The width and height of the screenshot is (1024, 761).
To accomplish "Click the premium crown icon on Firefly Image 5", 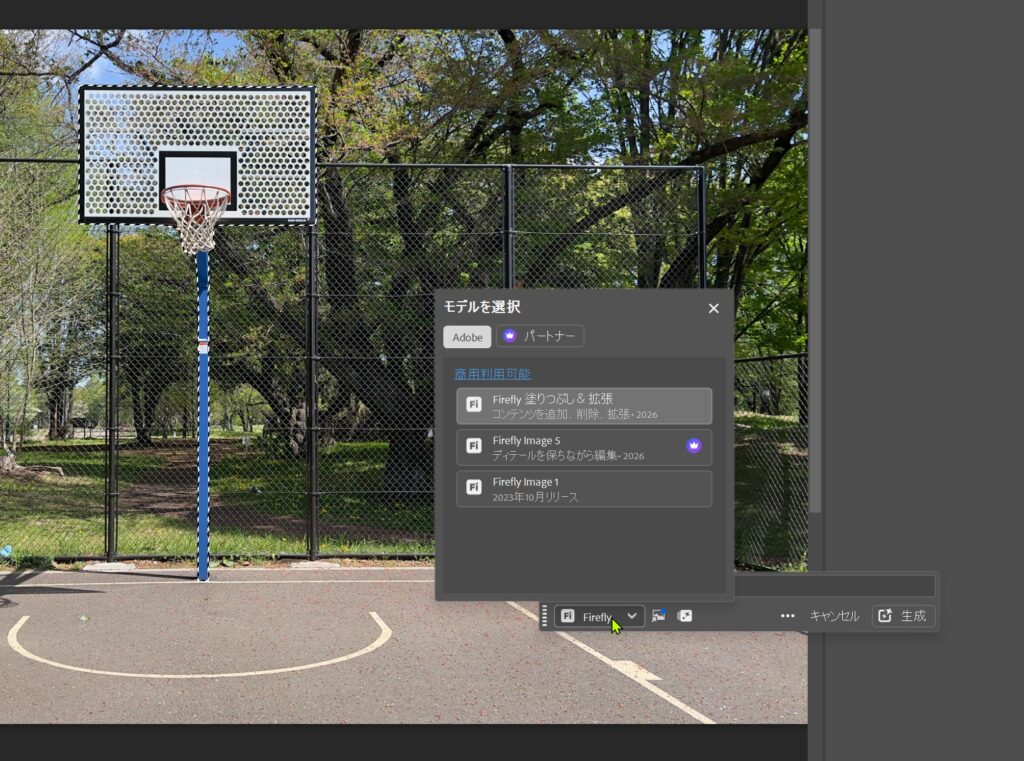I will 694,445.
